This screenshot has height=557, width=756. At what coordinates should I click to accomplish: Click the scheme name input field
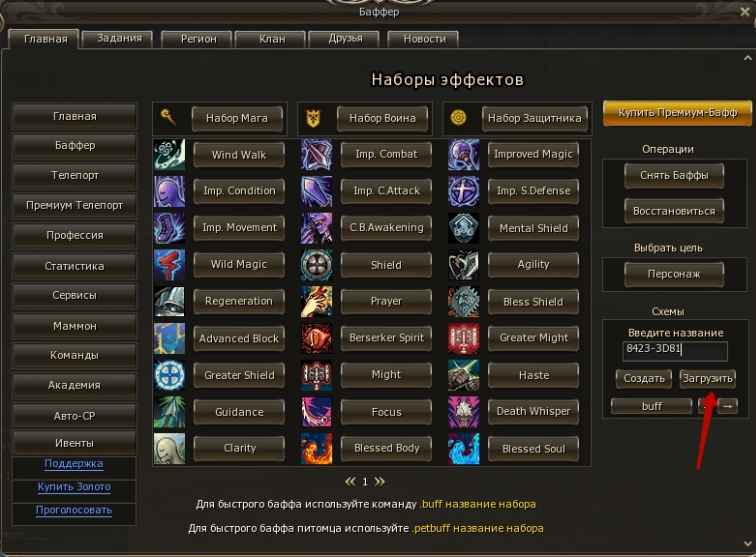pyautogui.click(x=675, y=351)
